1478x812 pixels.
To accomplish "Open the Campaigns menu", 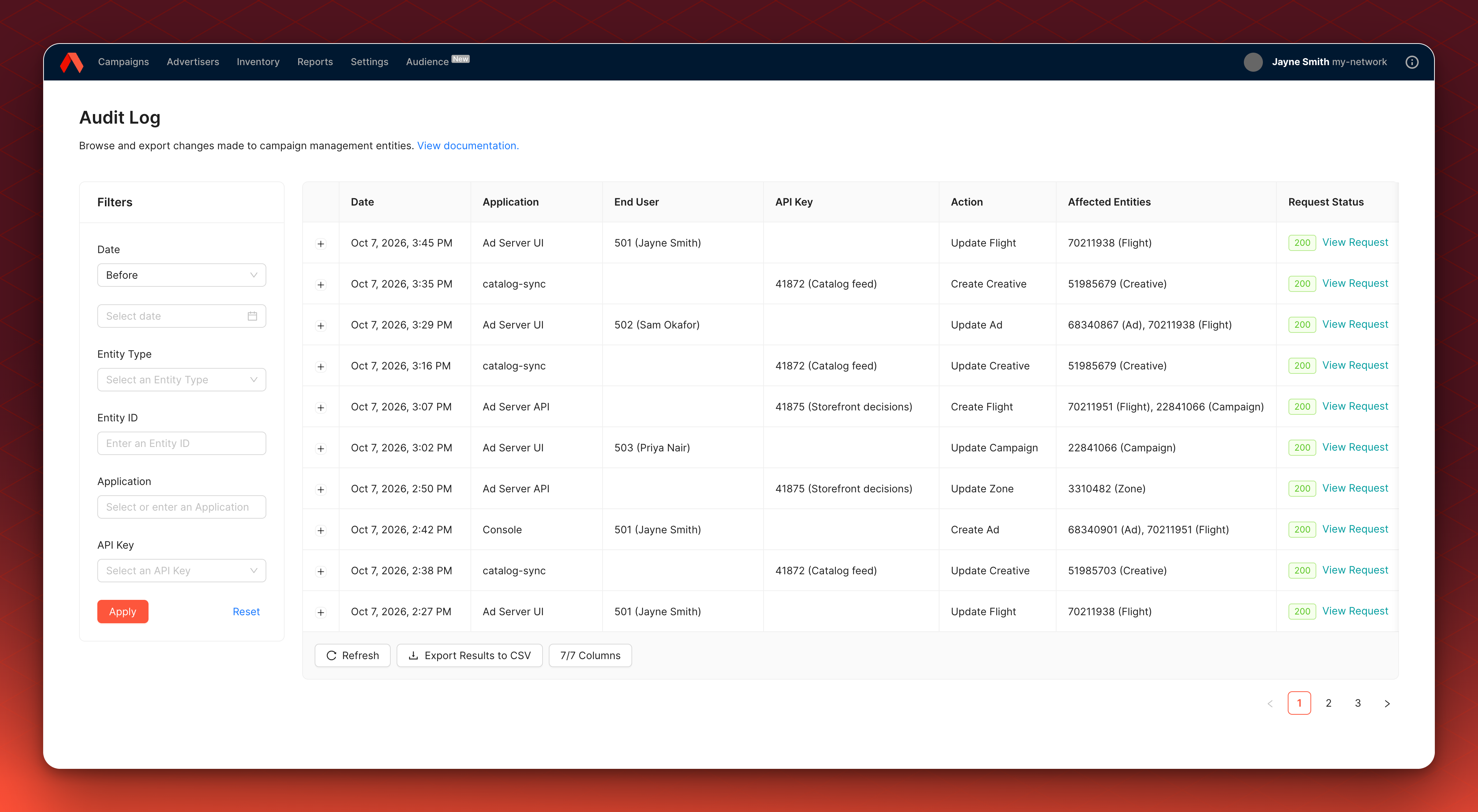I will pos(123,62).
